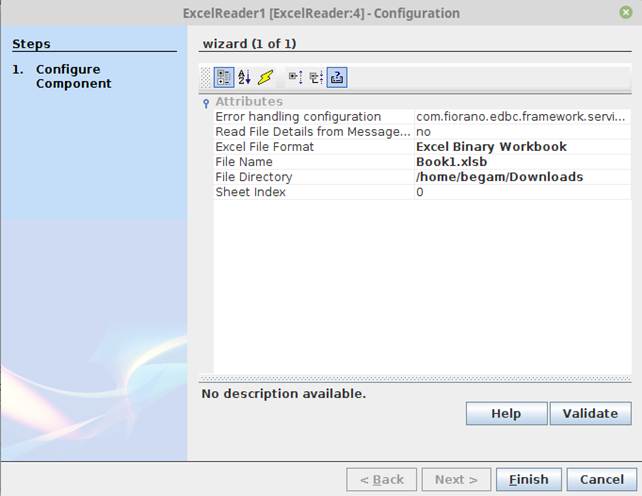
Task: Toggle the show description area icon
Action: [337, 77]
